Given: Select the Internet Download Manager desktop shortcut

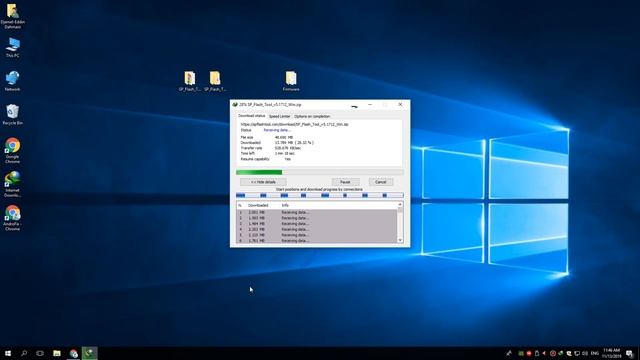Looking at the screenshot, I should click(x=13, y=184).
